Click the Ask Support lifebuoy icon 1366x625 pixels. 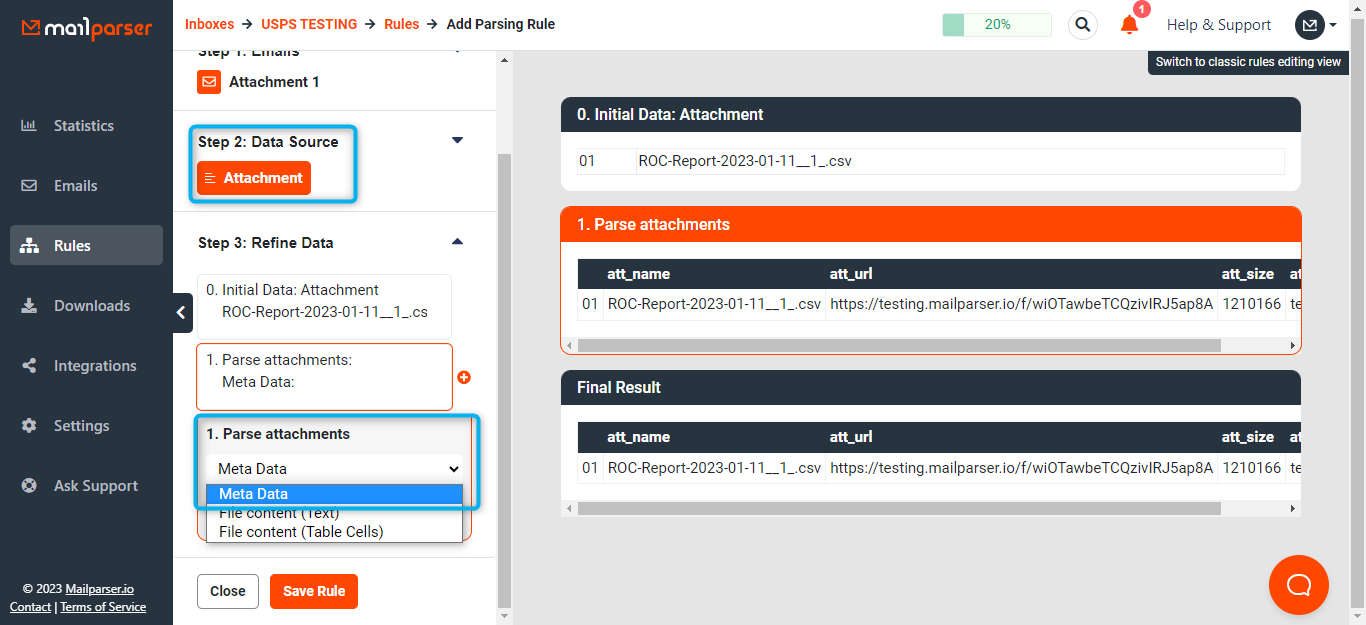pos(29,486)
